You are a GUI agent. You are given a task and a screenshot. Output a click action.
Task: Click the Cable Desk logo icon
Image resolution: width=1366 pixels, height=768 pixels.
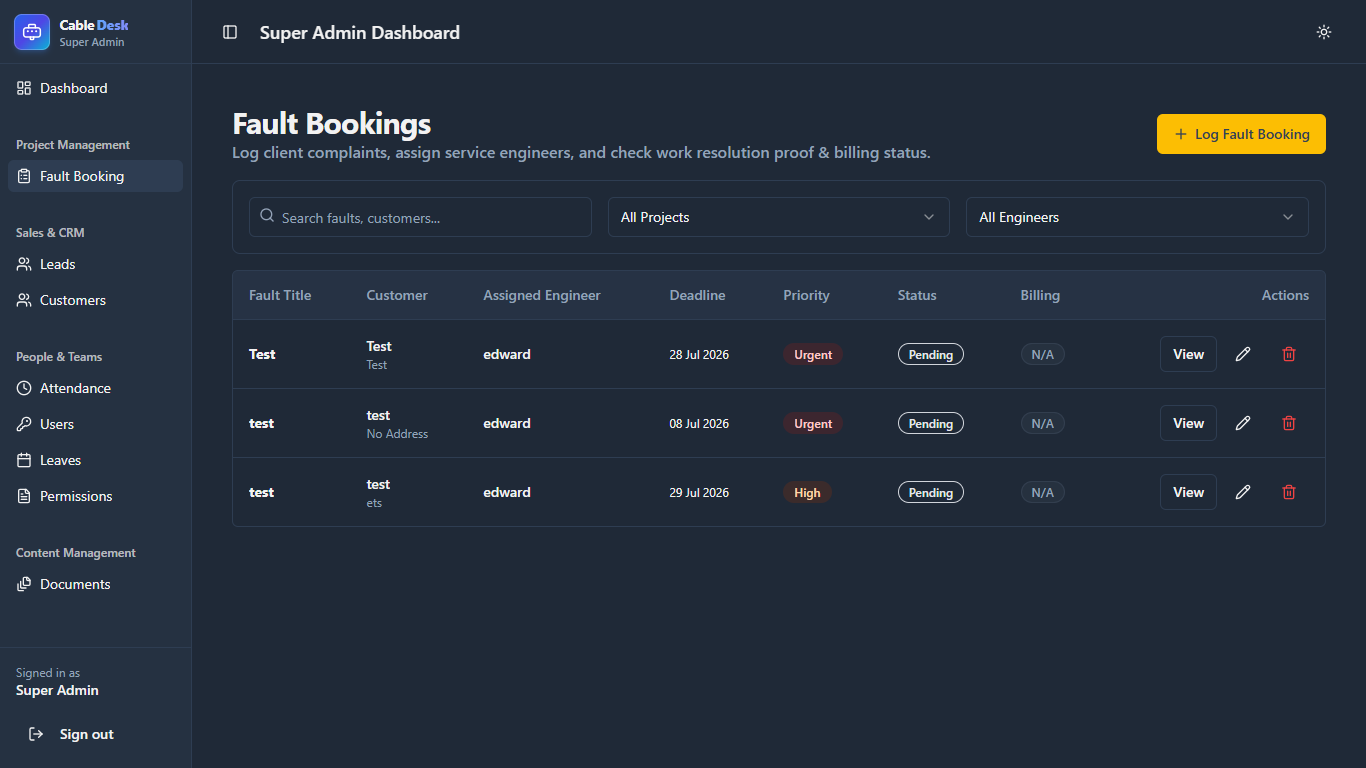[x=32, y=32]
